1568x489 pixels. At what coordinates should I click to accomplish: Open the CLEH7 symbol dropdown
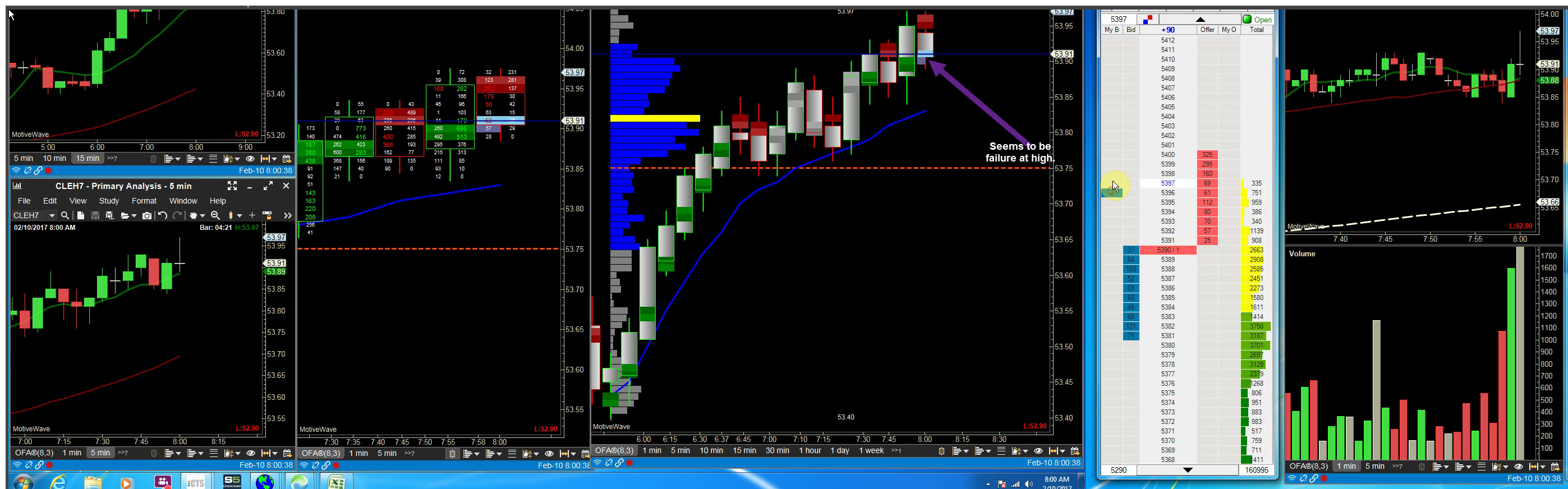point(52,215)
